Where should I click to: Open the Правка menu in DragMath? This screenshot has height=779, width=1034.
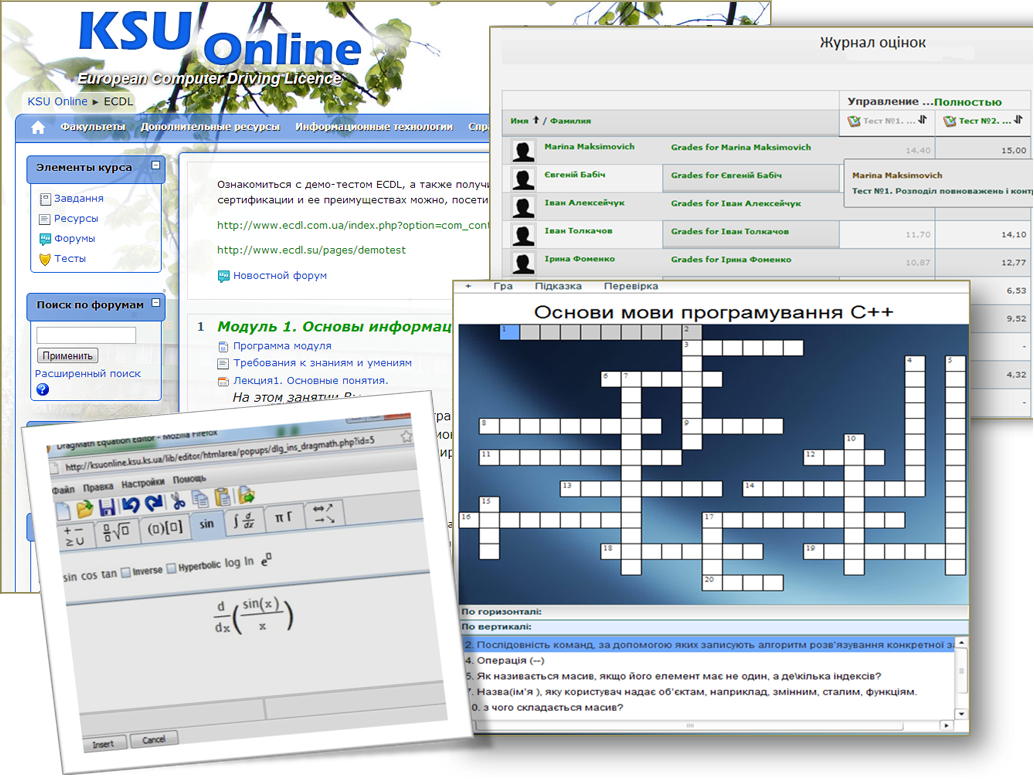[98, 487]
